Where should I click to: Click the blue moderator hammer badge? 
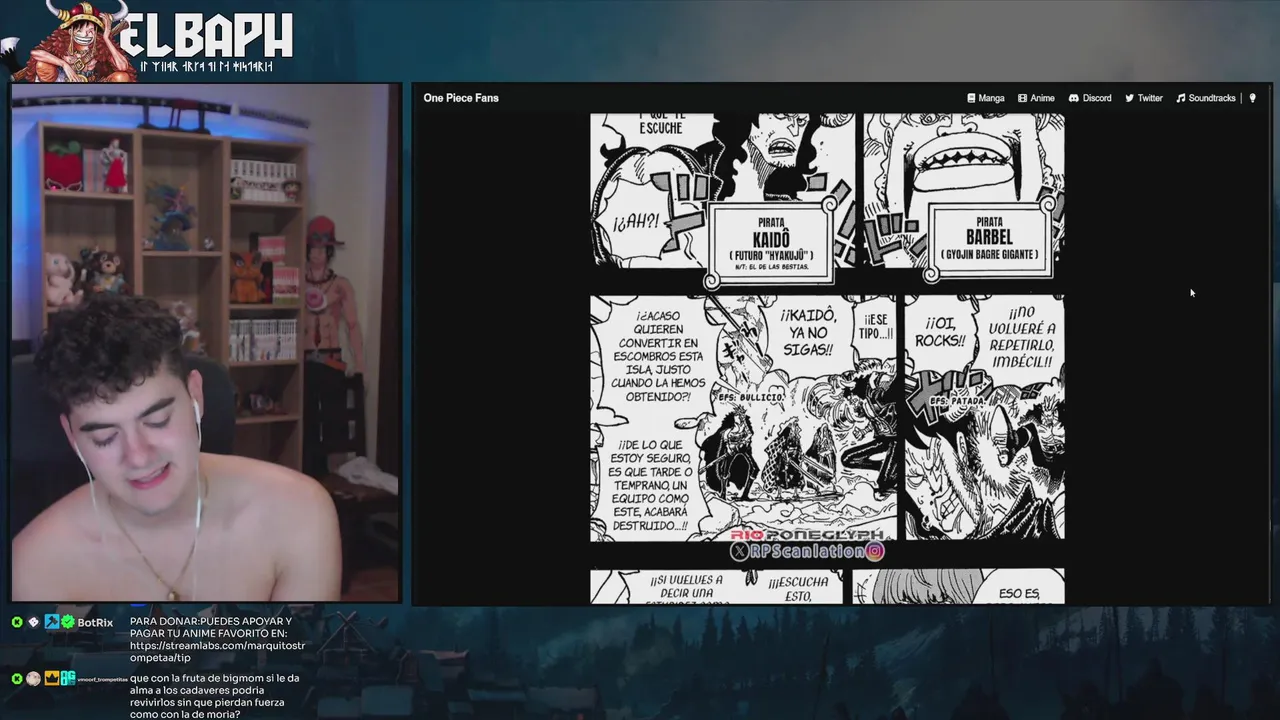(x=51, y=622)
